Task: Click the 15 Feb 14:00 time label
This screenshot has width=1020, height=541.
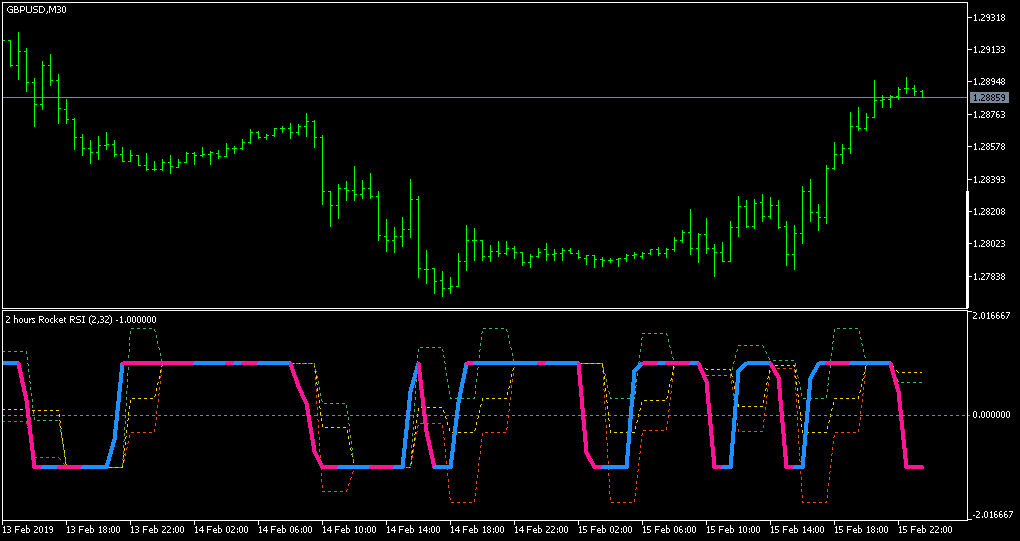Action: coord(798,530)
